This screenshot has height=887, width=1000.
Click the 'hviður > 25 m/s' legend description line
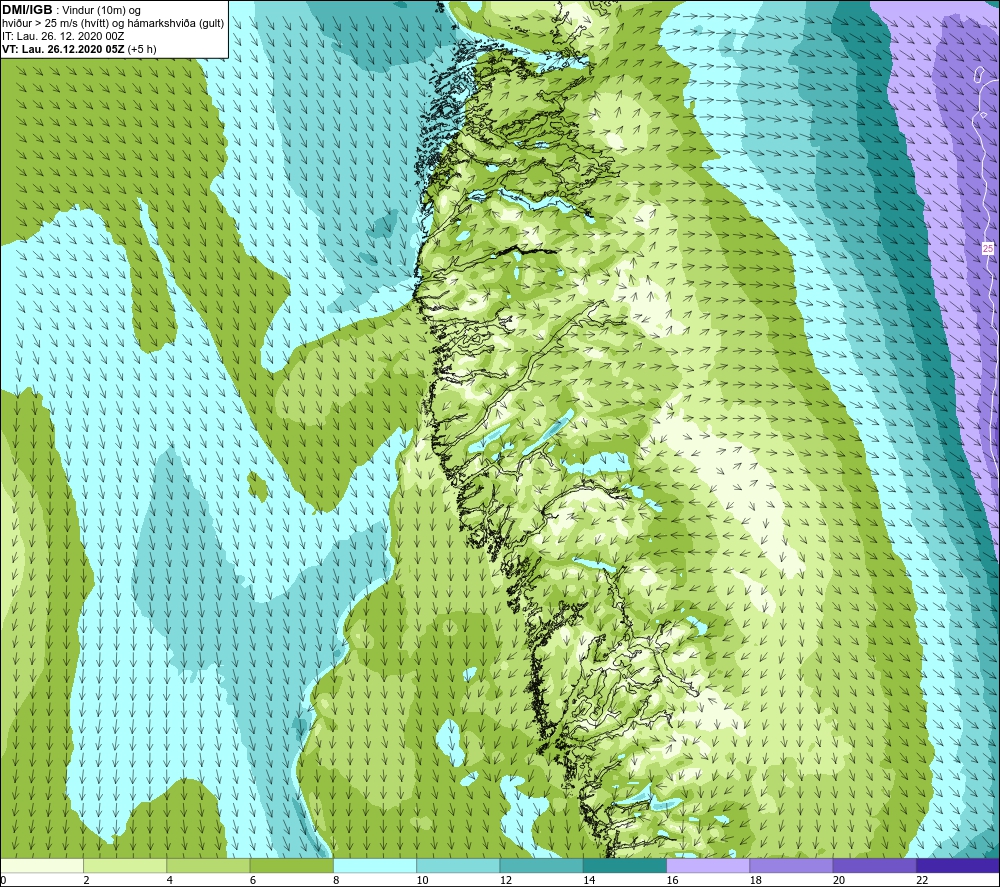click(114, 24)
